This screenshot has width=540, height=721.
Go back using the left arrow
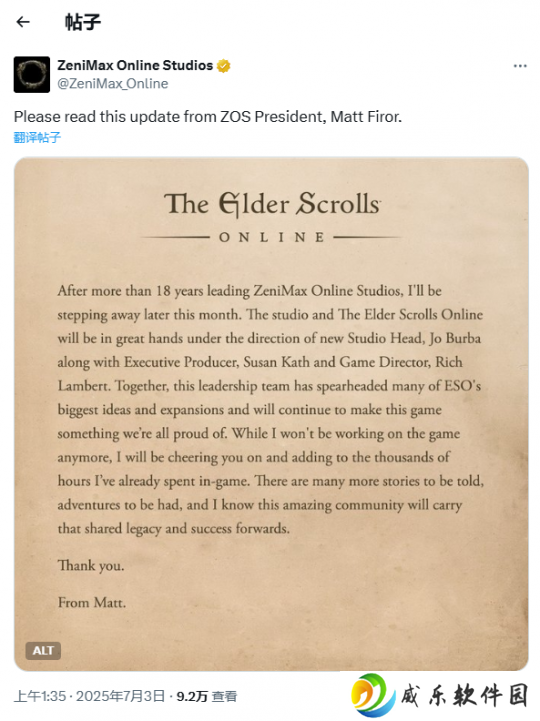23,22
